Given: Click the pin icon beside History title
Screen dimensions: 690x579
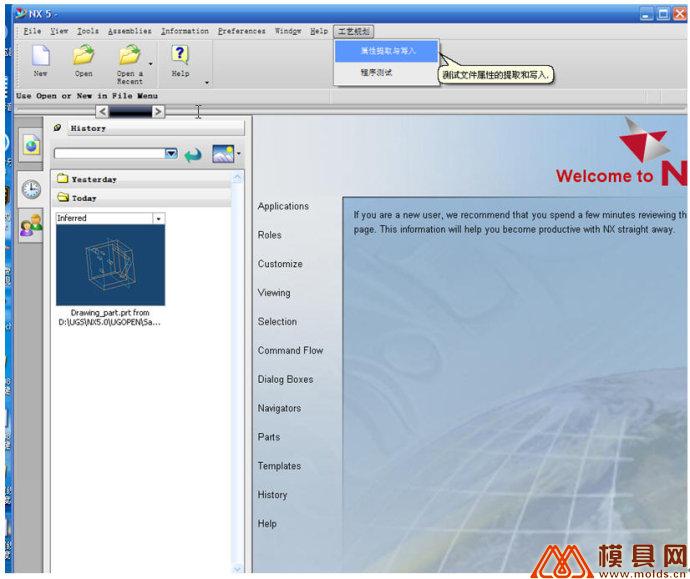Looking at the screenshot, I should 57,128.
